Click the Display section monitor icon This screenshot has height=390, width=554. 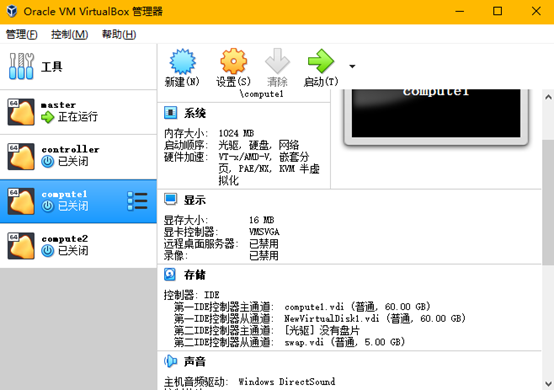(170, 200)
